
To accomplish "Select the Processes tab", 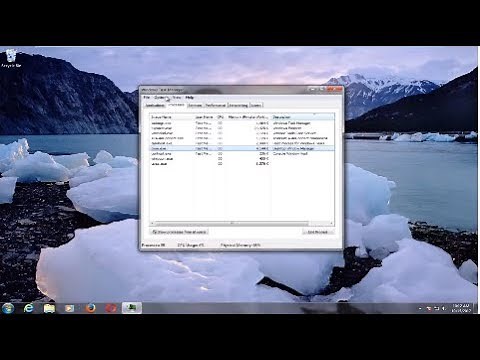I will click(176, 105).
